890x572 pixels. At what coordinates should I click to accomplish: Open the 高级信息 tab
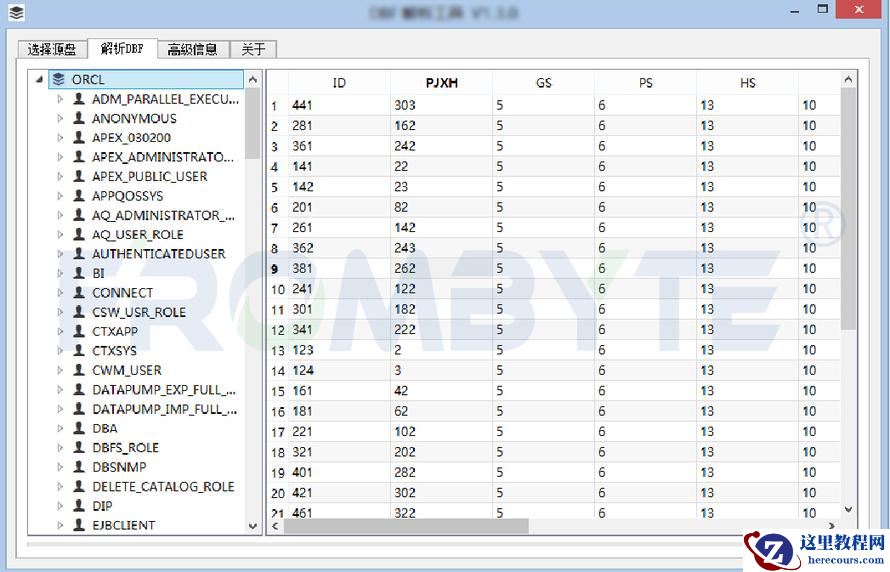[x=193, y=49]
